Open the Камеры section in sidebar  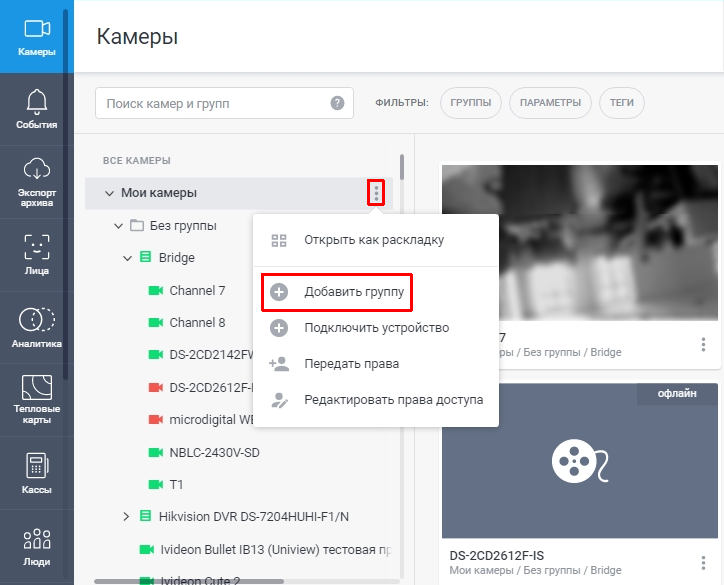click(x=36, y=36)
